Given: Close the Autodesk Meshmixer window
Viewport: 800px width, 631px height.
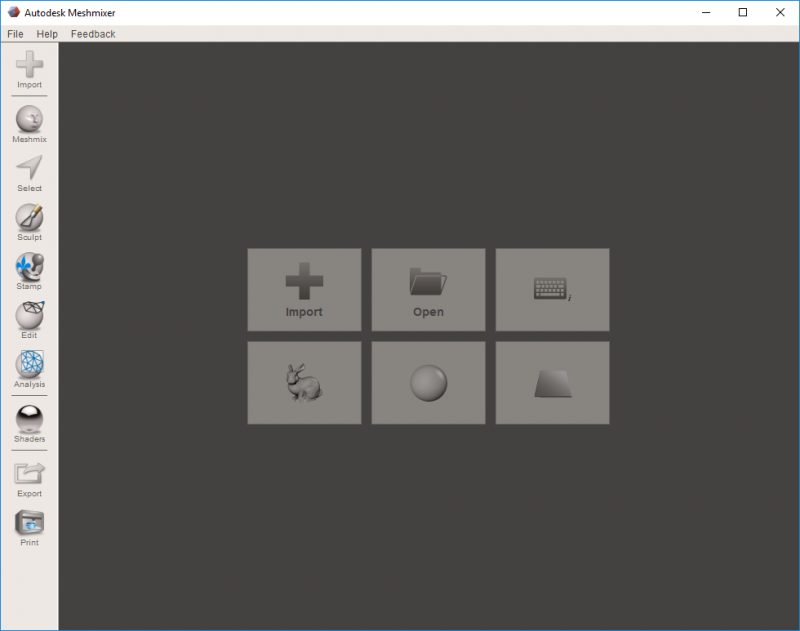Looking at the screenshot, I should point(780,12).
